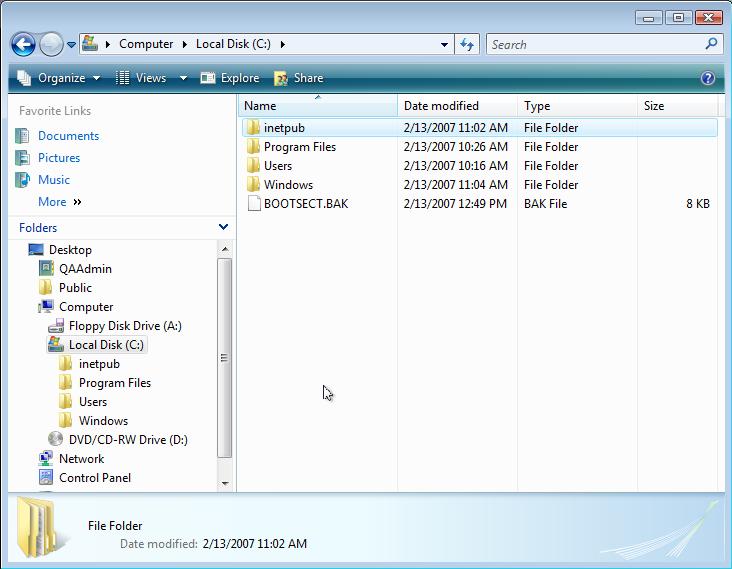Image resolution: width=732 pixels, height=569 pixels.
Task: Select inetpub in the folder tree
Action: coord(99,364)
